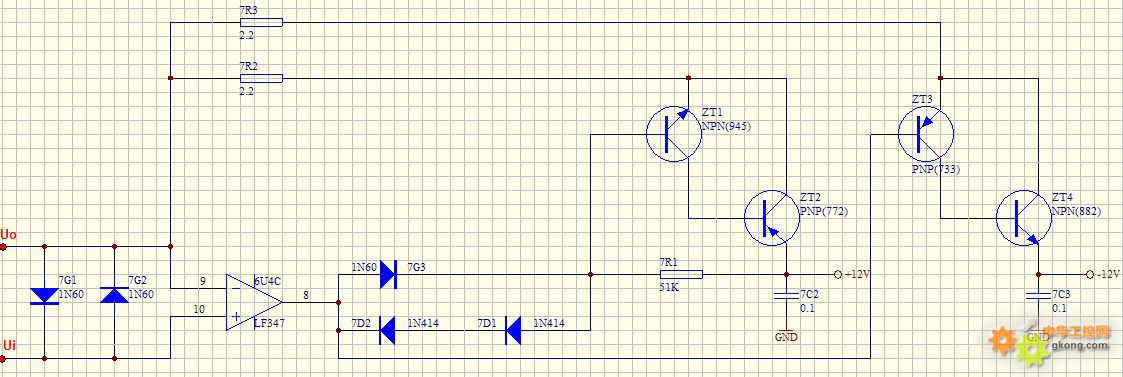The height and width of the screenshot is (377, 1123).
Task: Select resistor 7R3 at the top
Action: (261, 22)
